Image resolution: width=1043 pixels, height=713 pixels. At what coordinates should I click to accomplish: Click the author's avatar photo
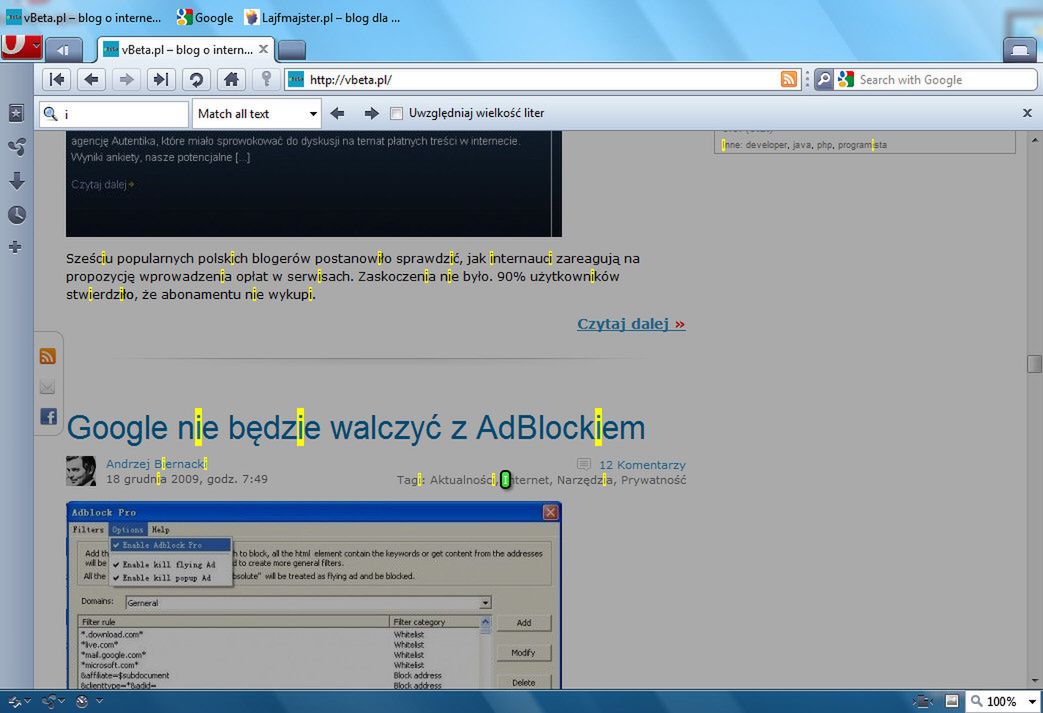(x=81, y=471)
